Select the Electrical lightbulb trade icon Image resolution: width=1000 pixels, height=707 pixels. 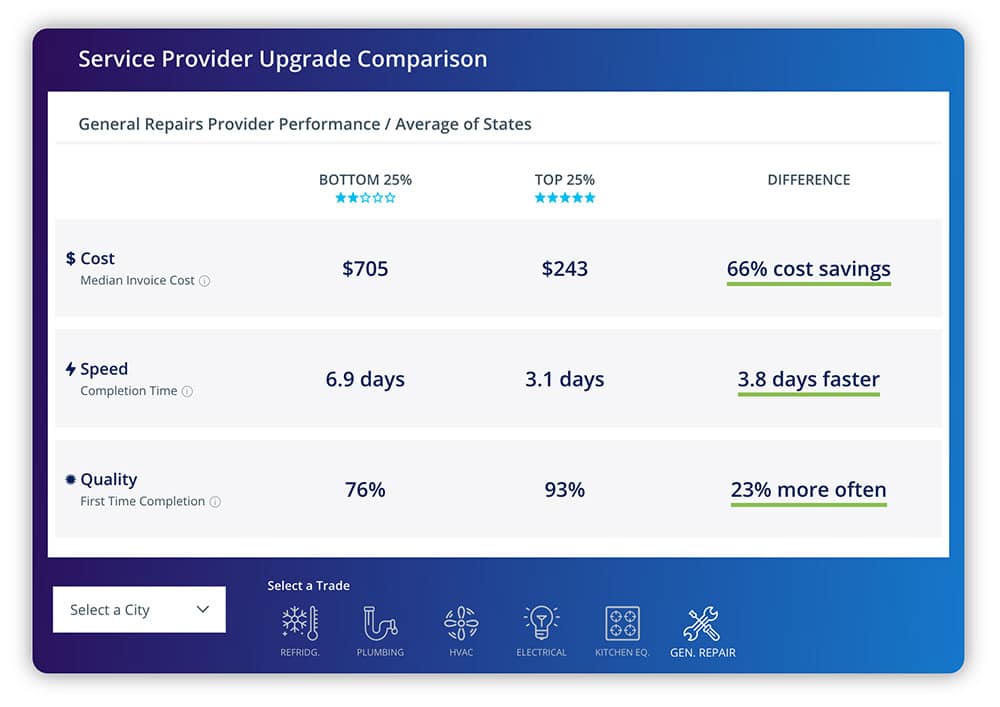pyautogui.click(x=540, y=624)
